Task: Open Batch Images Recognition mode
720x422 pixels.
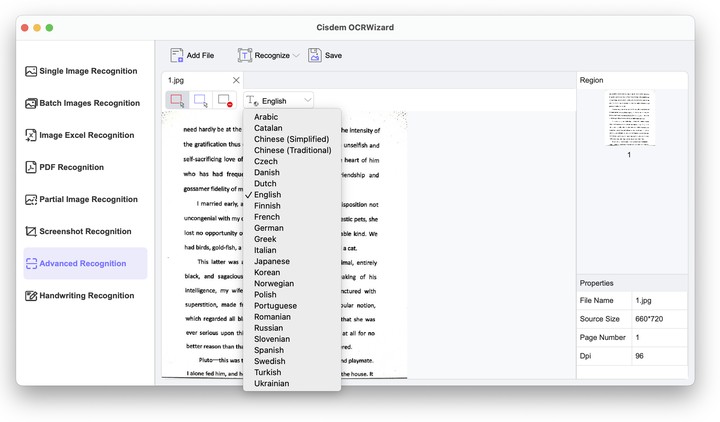Action: (x=83, y=103)
